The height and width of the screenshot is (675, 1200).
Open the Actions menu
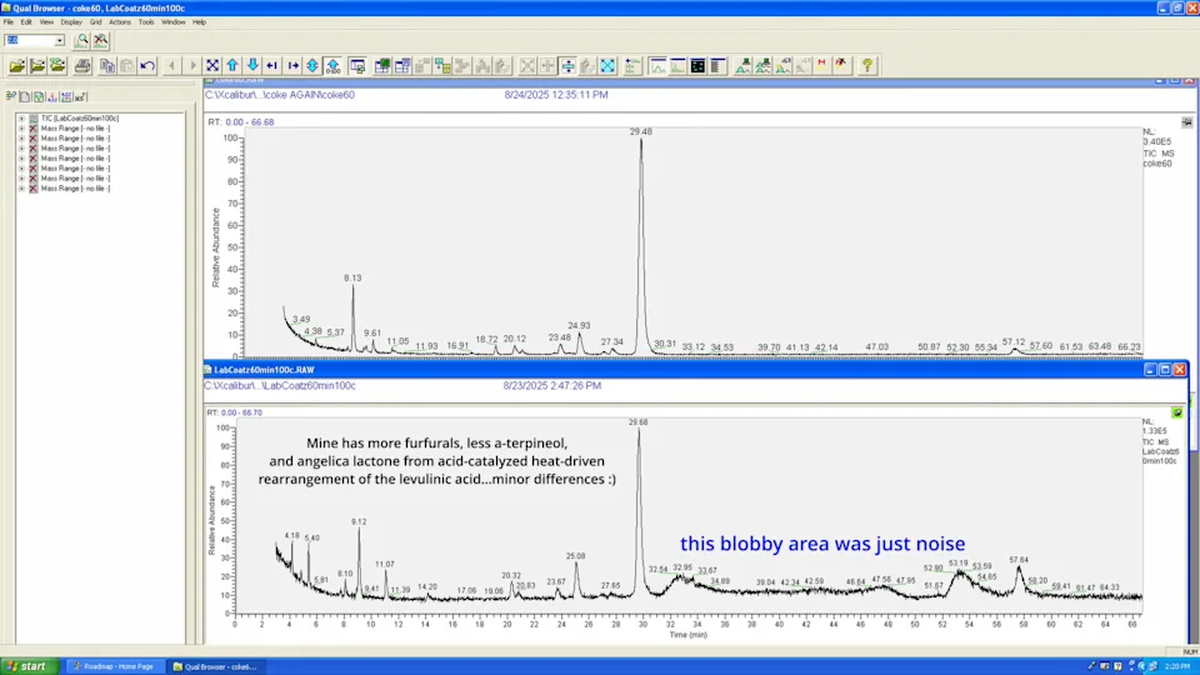click(120, 21)
